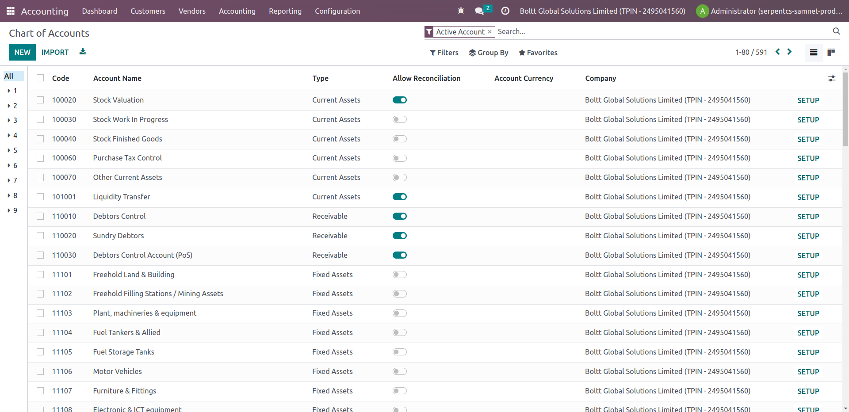849x412 pixels.
Task: Toggle reconciliation for Freehold Land & Building
Action: [x=400, y=274]
